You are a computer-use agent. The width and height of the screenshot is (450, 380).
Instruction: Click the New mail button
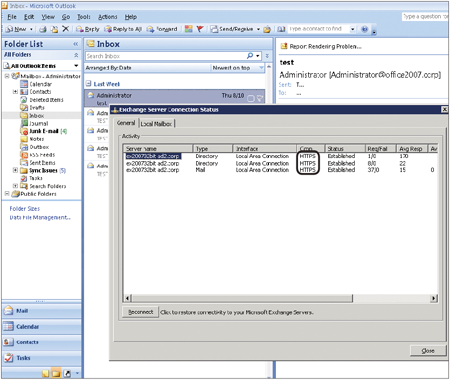coord(16,29)
